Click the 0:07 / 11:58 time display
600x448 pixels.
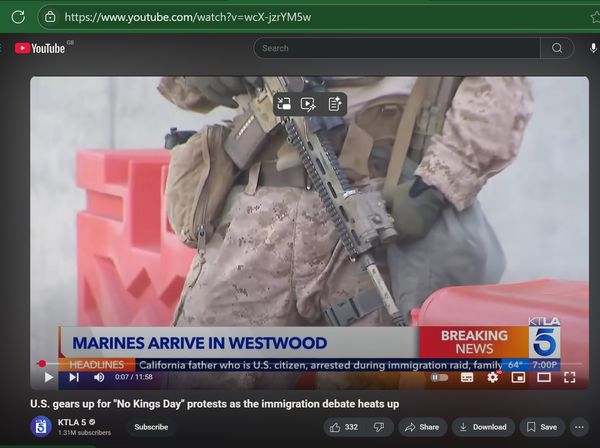click(x=134, y=377)
